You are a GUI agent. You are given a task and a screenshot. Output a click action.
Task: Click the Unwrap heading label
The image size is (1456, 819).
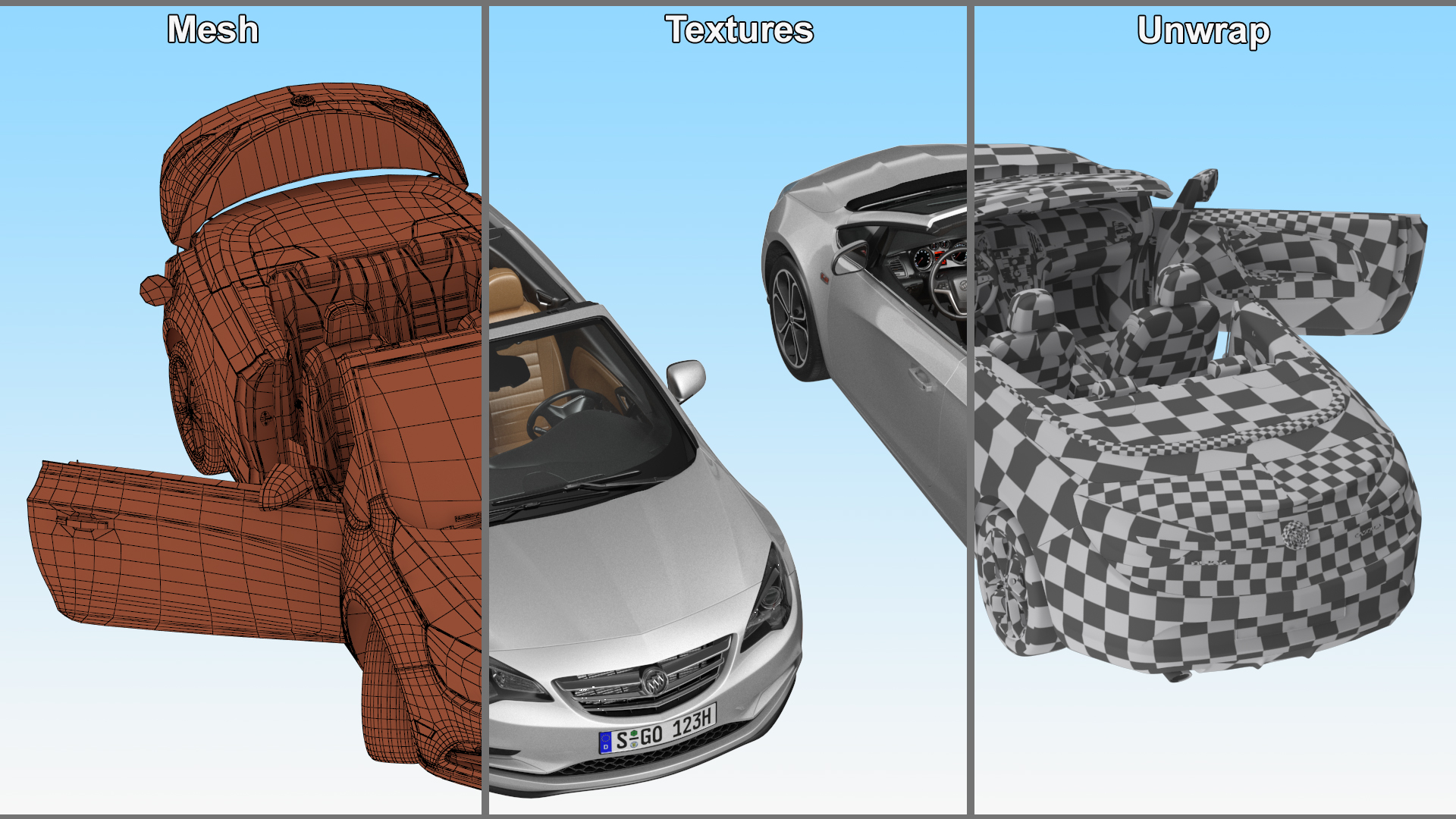[x=1203, y=32]
